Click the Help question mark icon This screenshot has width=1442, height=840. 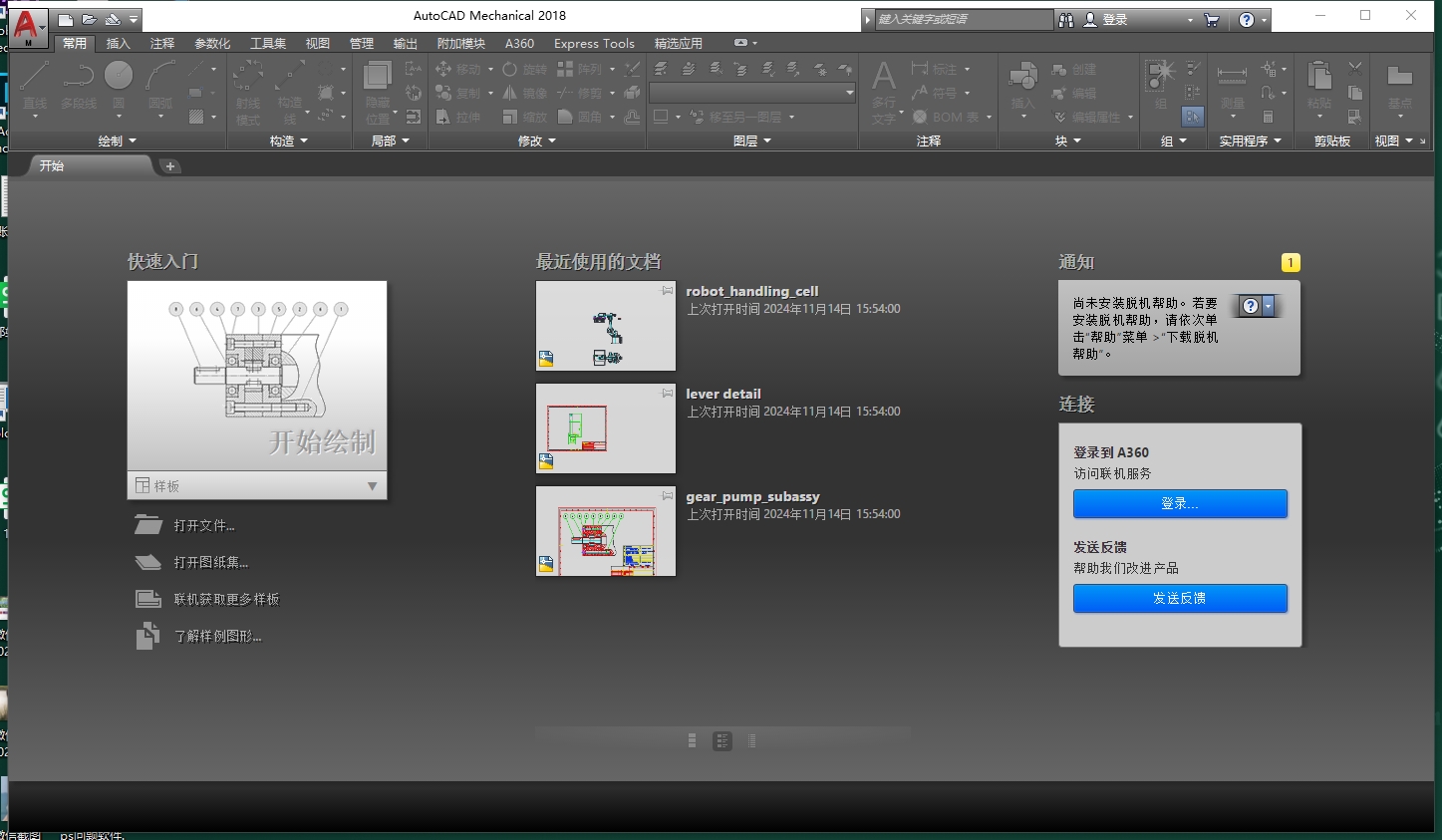pos(1246,19)
